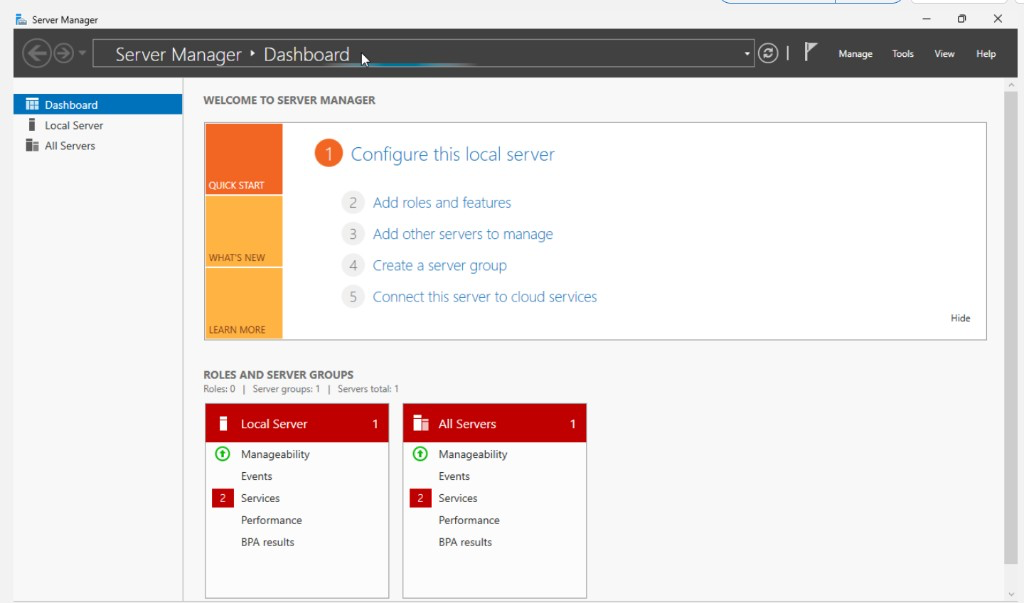
Task: Click the step 3 number circle
Action: click(353, 234)
